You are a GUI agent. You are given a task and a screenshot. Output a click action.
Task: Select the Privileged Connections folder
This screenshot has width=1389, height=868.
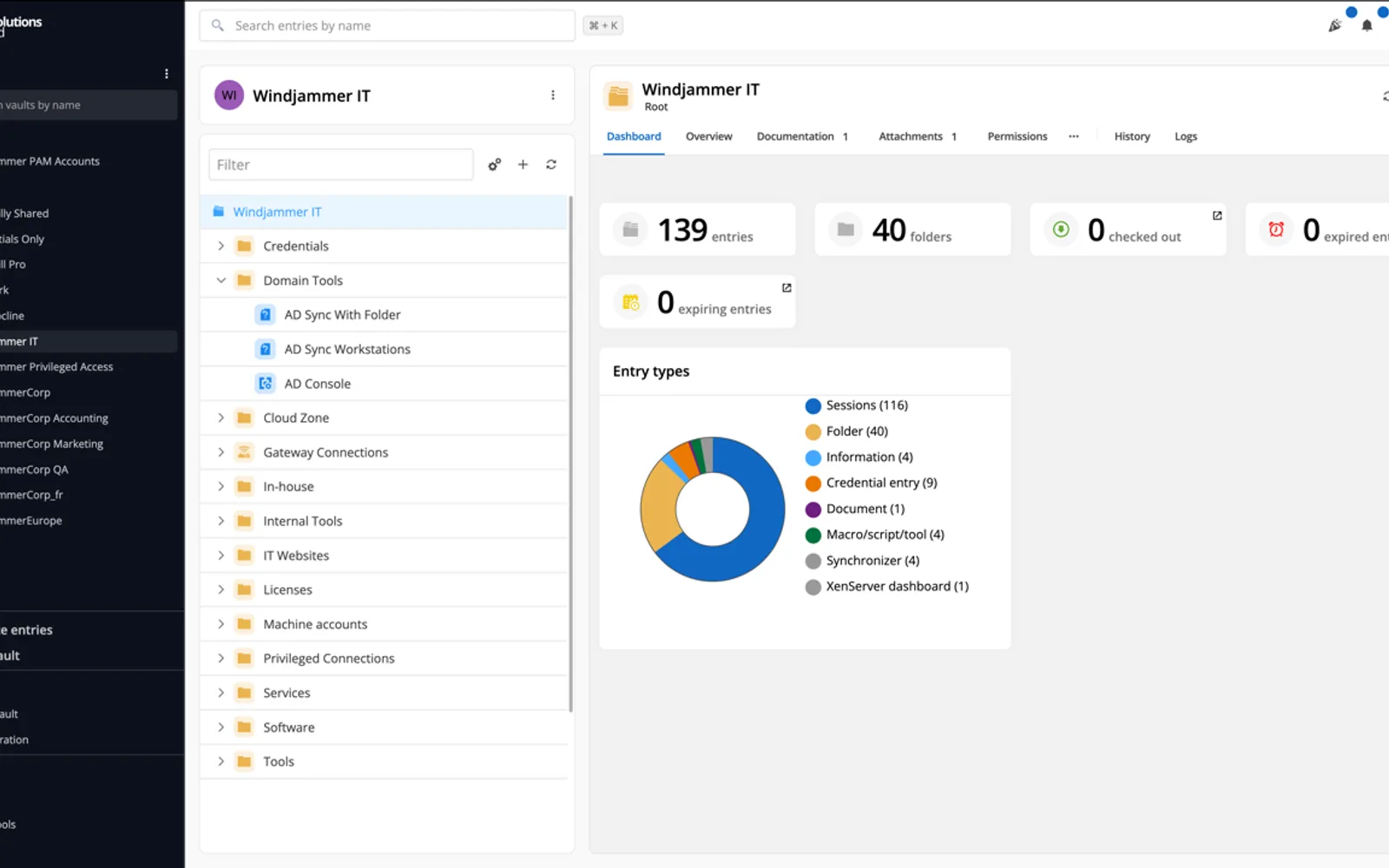coord(385,659)
